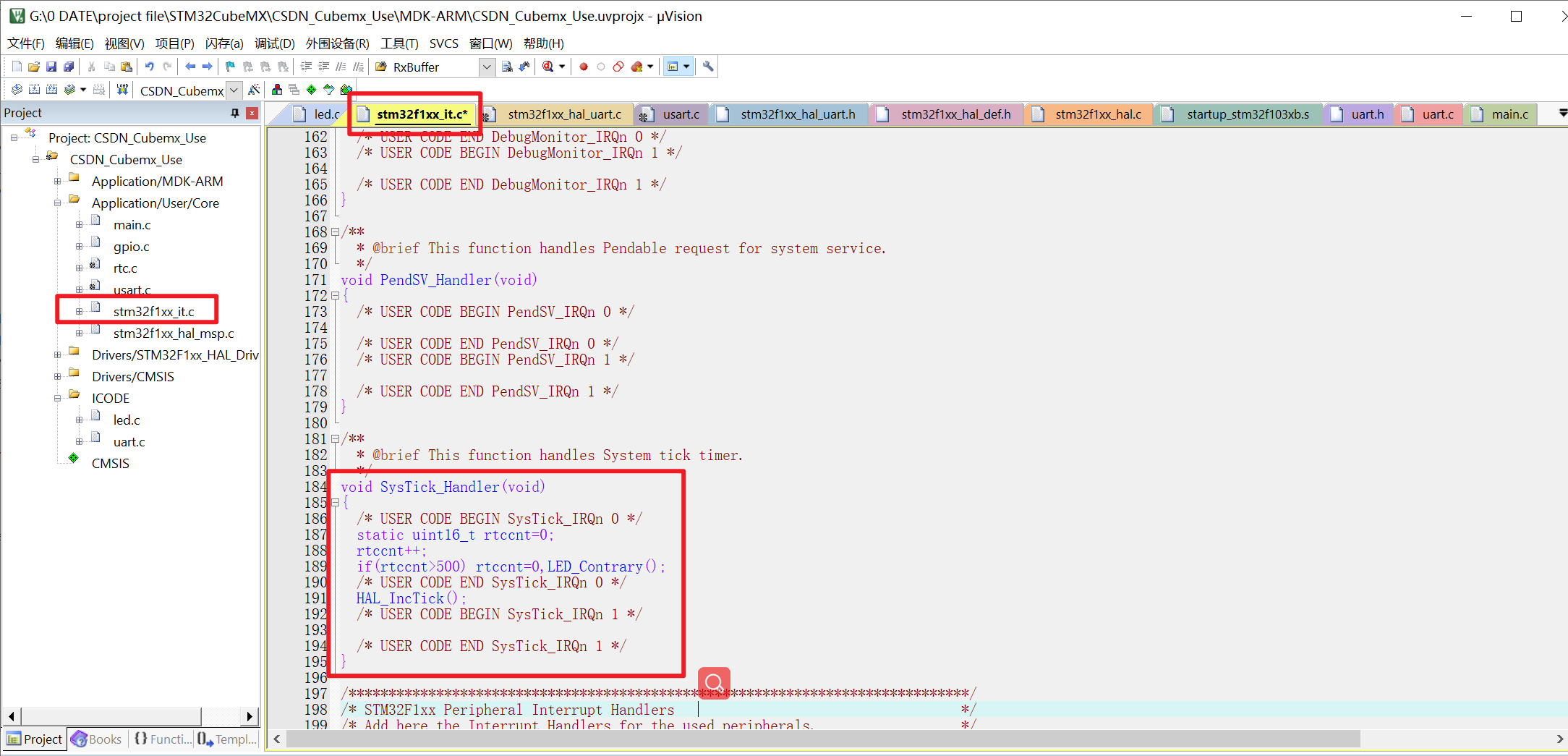Navigate backwards with the blue left arrow
This screenshot has width=1568, height=756.
[x=190, y=67]
